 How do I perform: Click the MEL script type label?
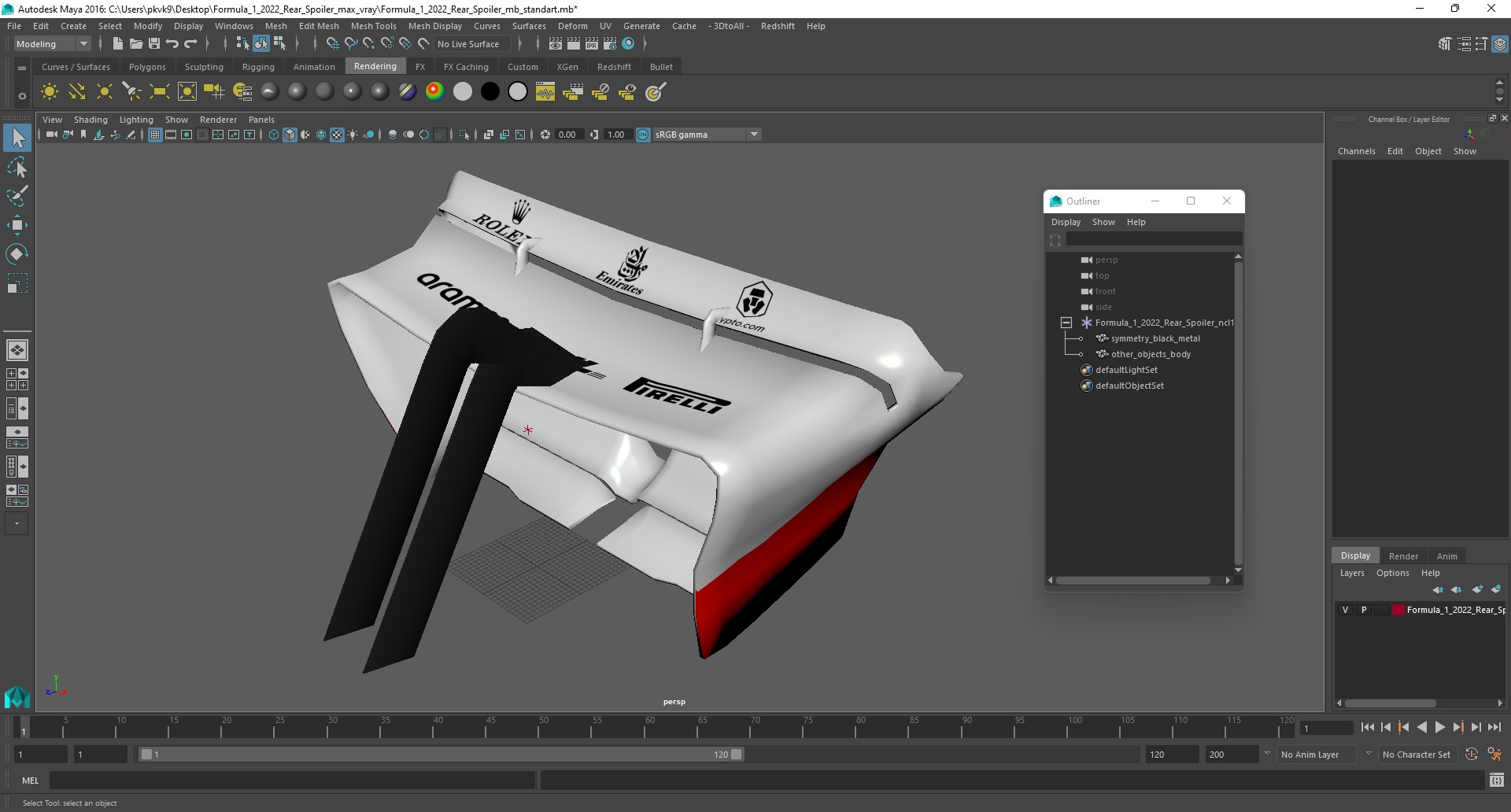coord(30,781)
